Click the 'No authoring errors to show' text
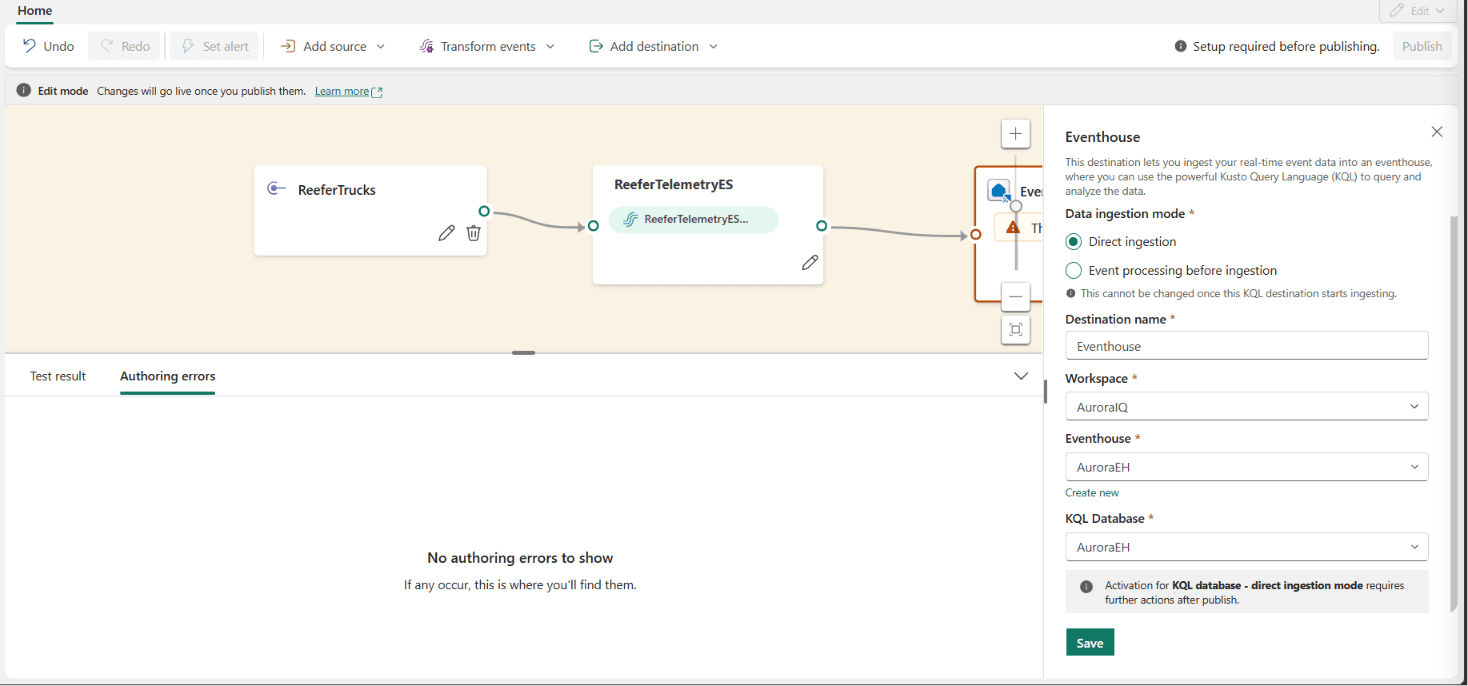The width and height of the screenshot is (1468, 686). [520, 558]
